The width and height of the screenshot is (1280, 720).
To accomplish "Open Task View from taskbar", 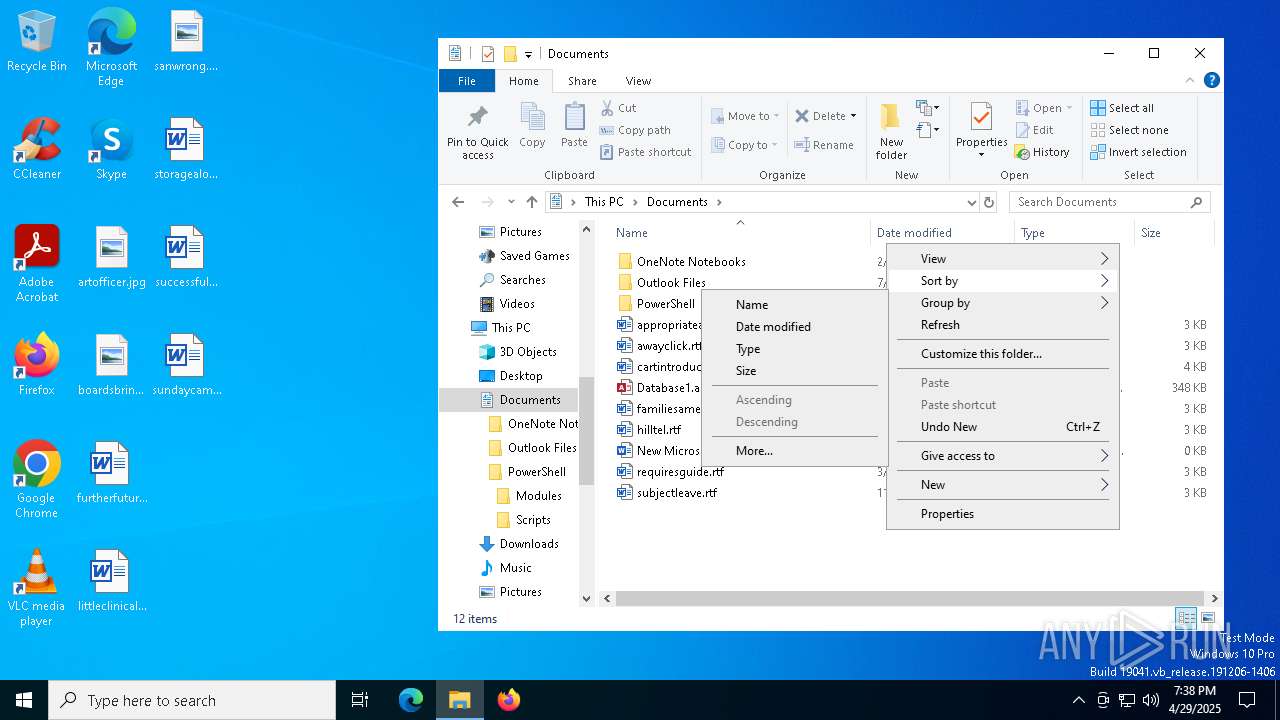I will click(x=360, y=700).
